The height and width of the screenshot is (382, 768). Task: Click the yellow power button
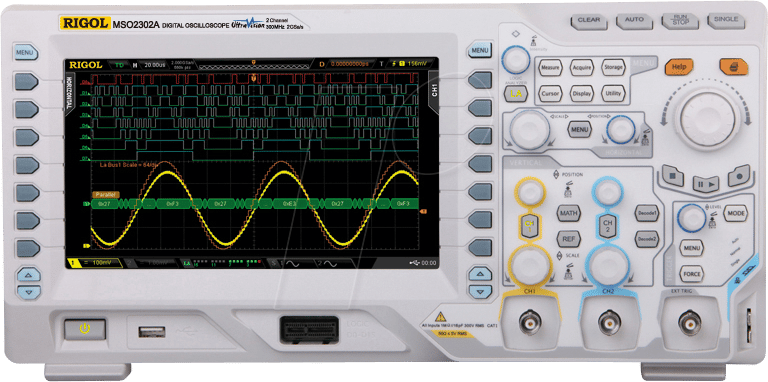pyautogui.click(x=85, y=329)
